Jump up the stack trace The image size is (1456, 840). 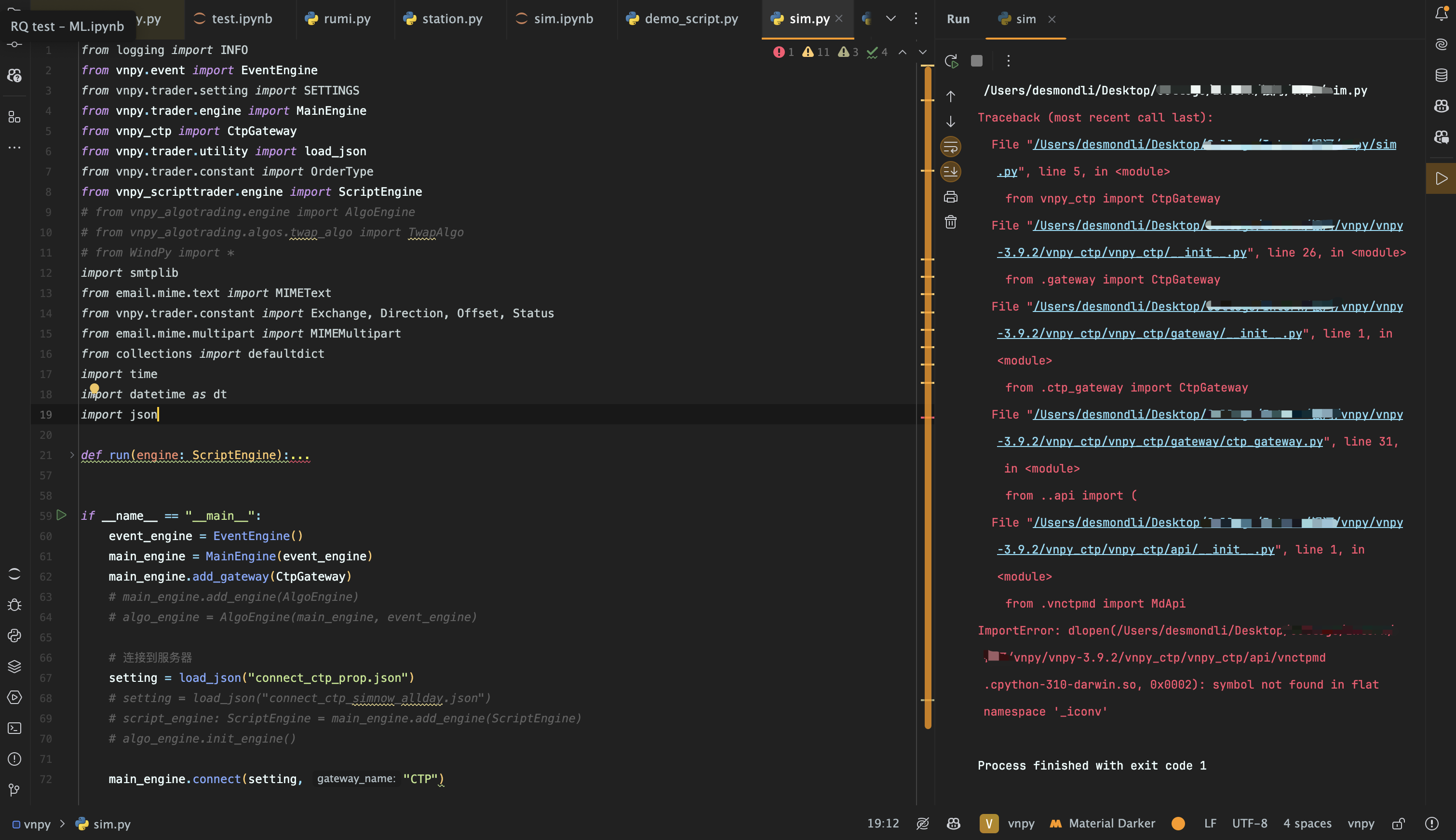pyautogui.click(x=950, y=96)
